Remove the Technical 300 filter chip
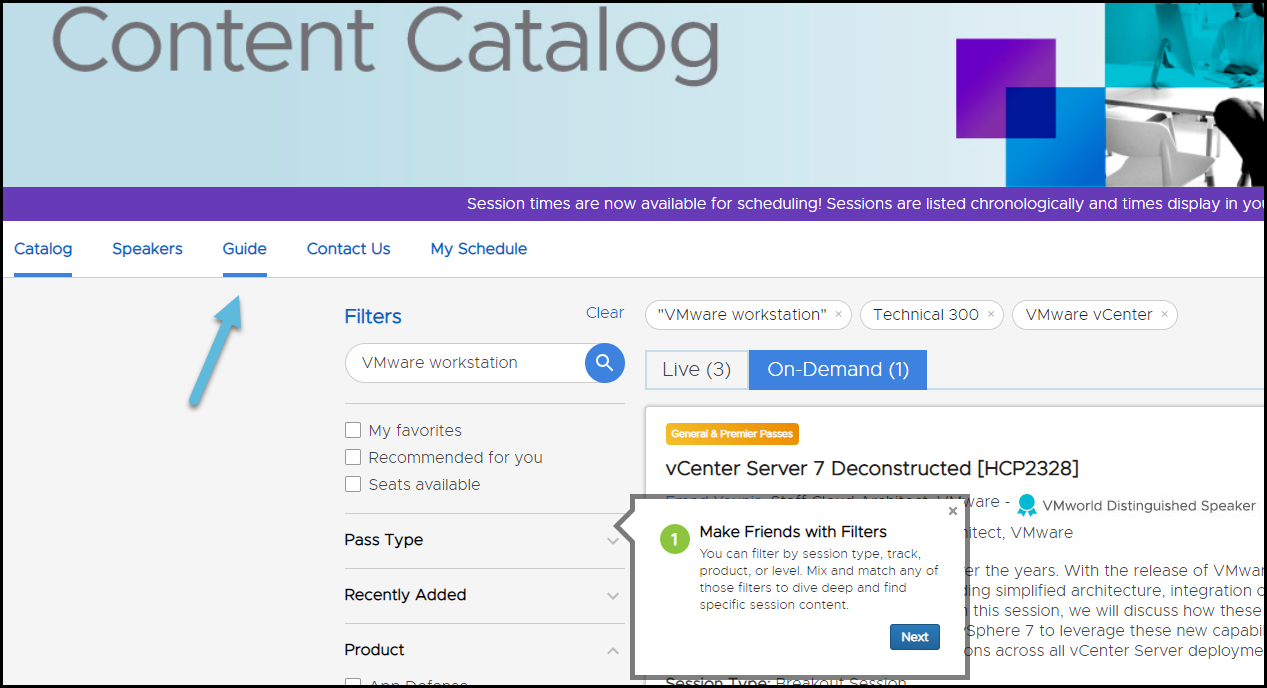1267x688 pixels. [991, 315]
